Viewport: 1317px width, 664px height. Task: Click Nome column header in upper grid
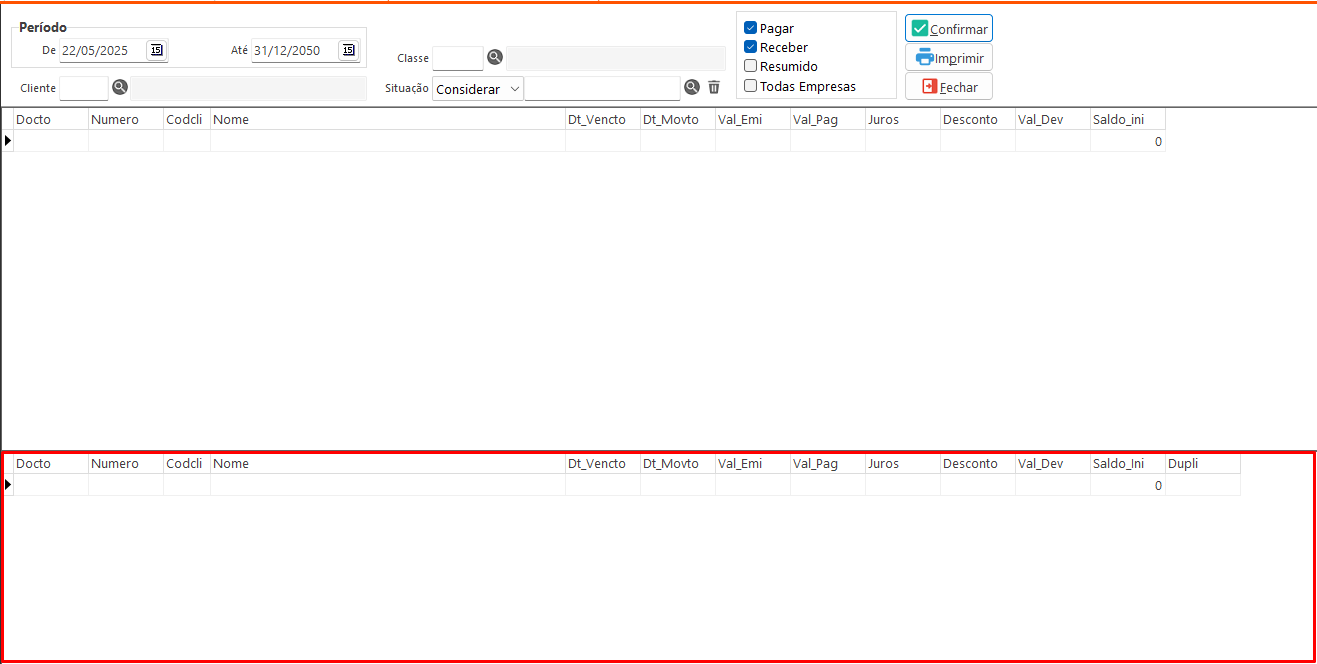(x=387, y=120)
